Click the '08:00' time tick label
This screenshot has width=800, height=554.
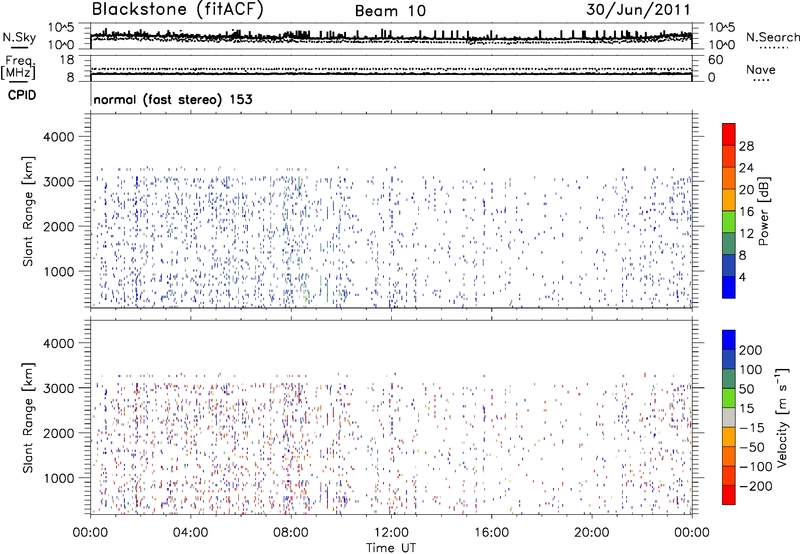point(290,533)
